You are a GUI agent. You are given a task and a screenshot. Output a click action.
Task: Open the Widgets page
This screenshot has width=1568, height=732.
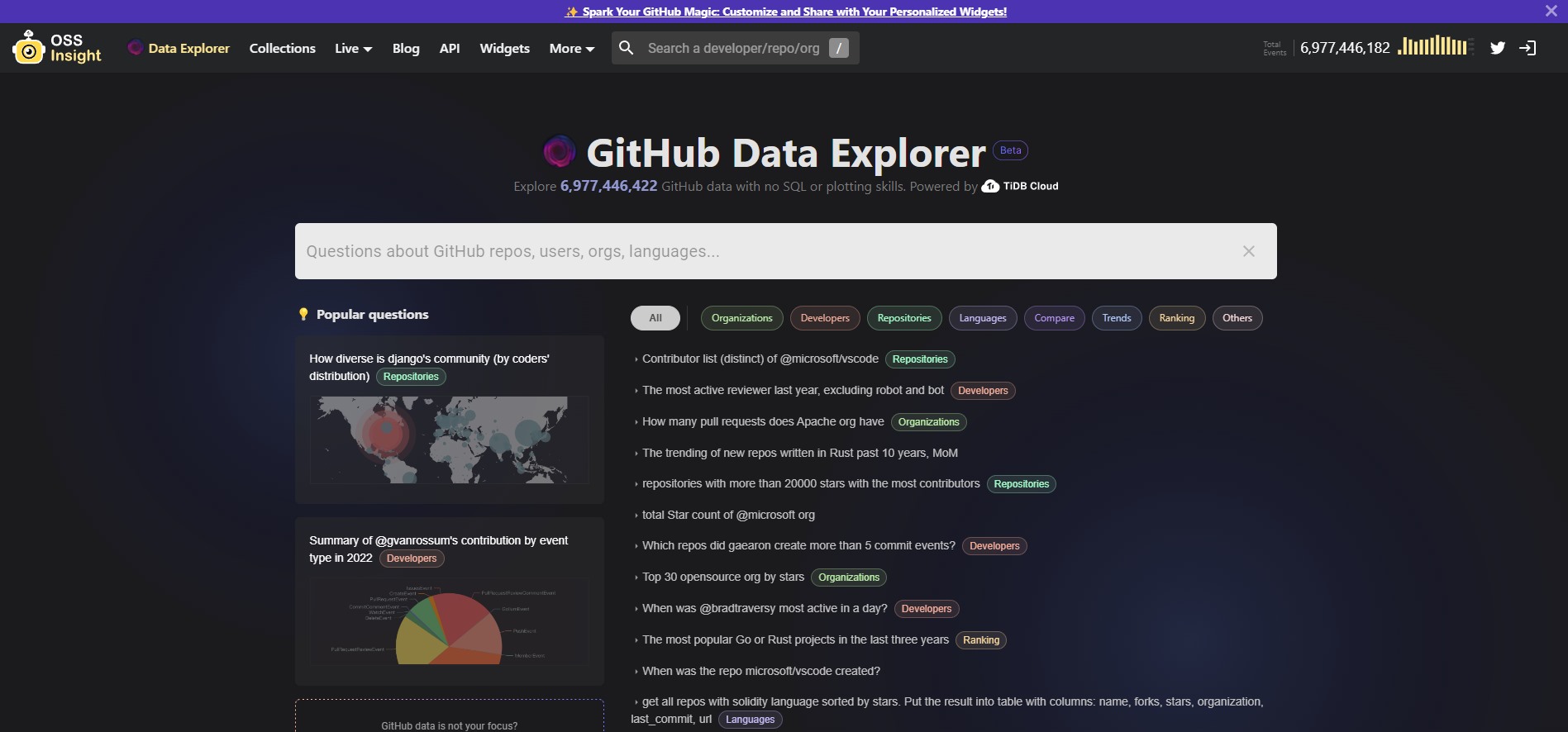505,48
